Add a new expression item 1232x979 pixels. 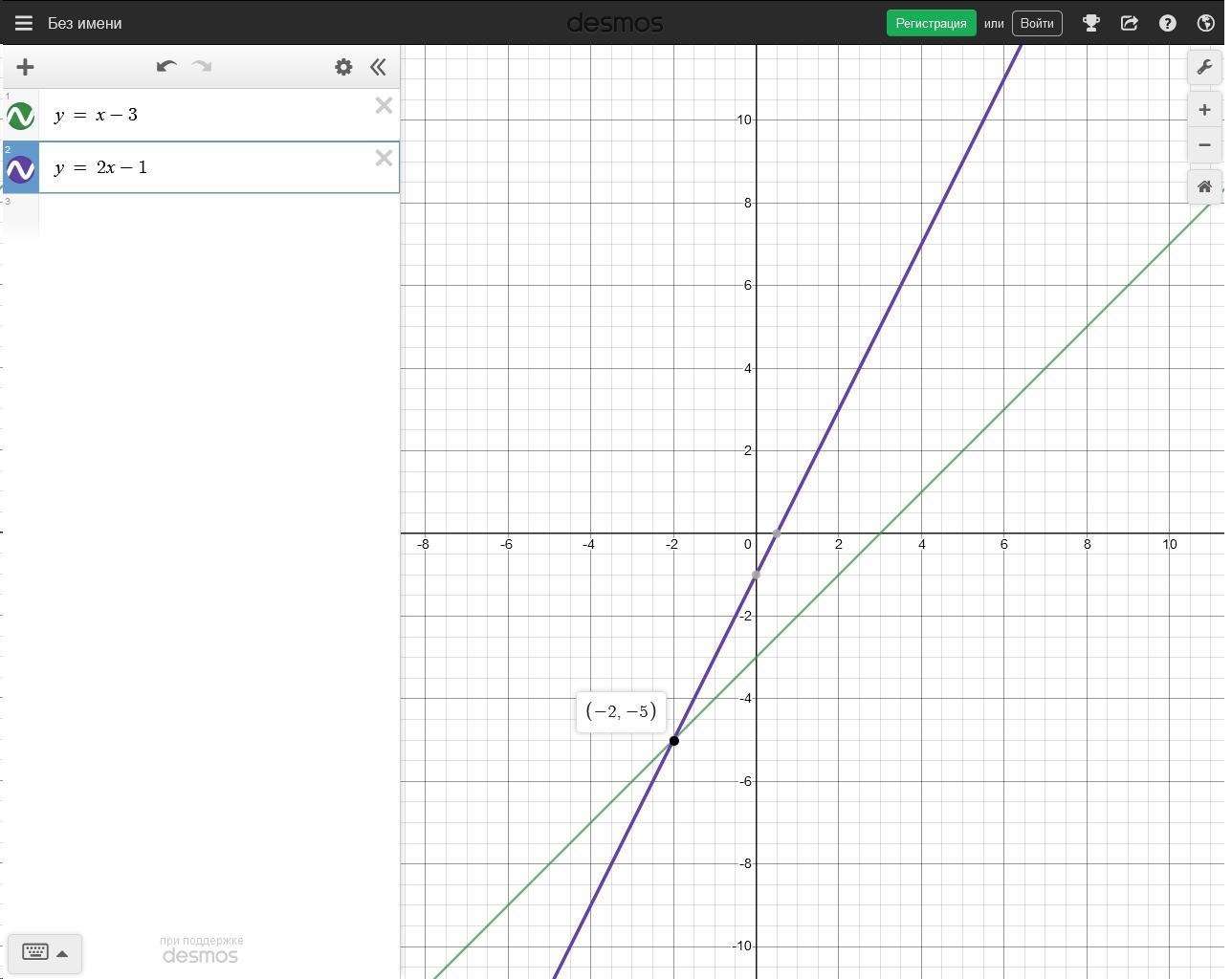click(x=26, y=67)
